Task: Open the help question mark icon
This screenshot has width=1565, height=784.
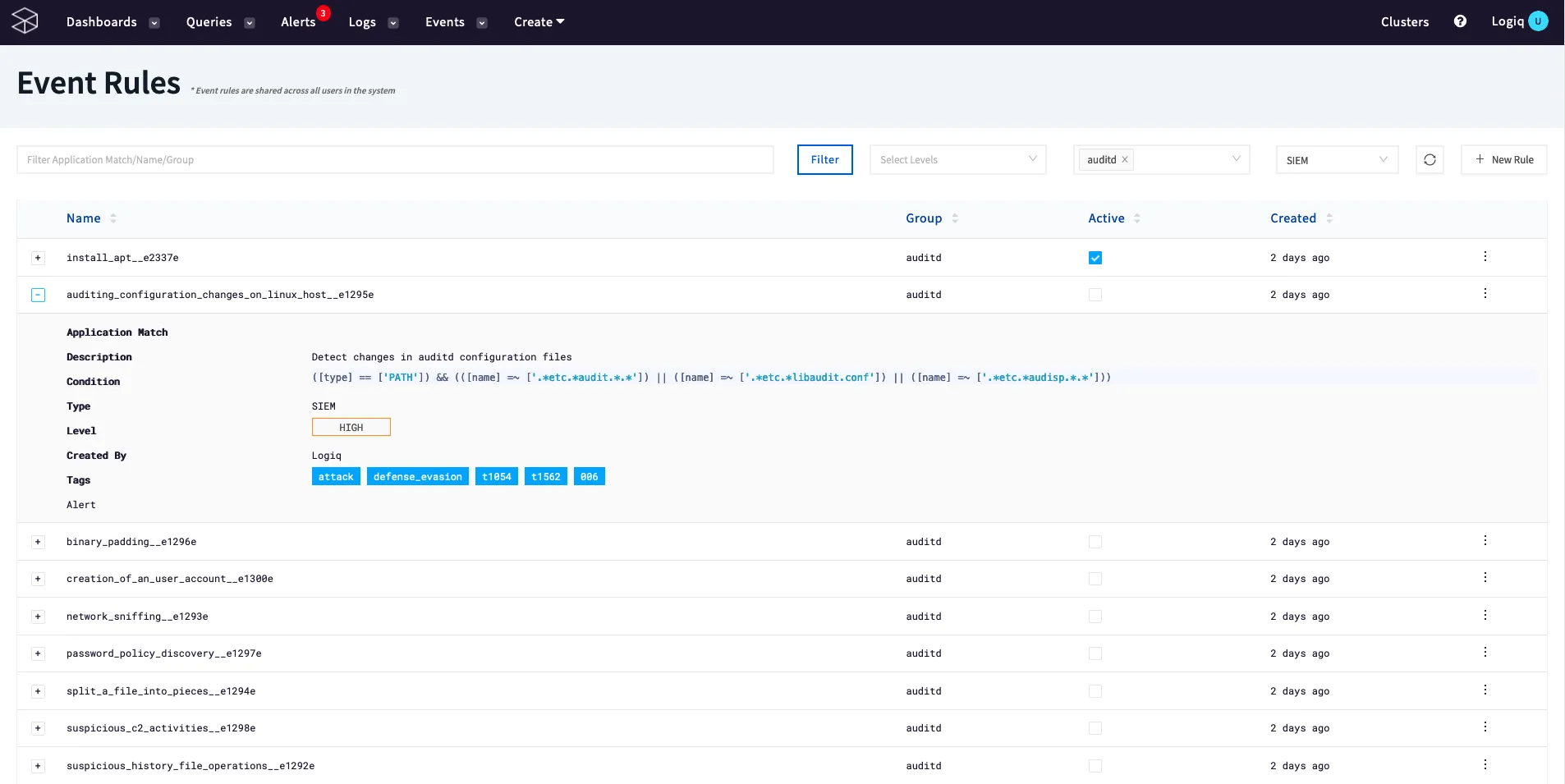Action: tap(1460, 21)
